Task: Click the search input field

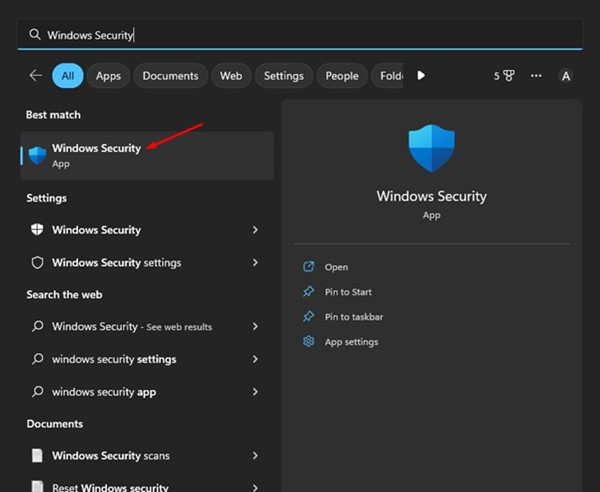Action: pos(300,34)
